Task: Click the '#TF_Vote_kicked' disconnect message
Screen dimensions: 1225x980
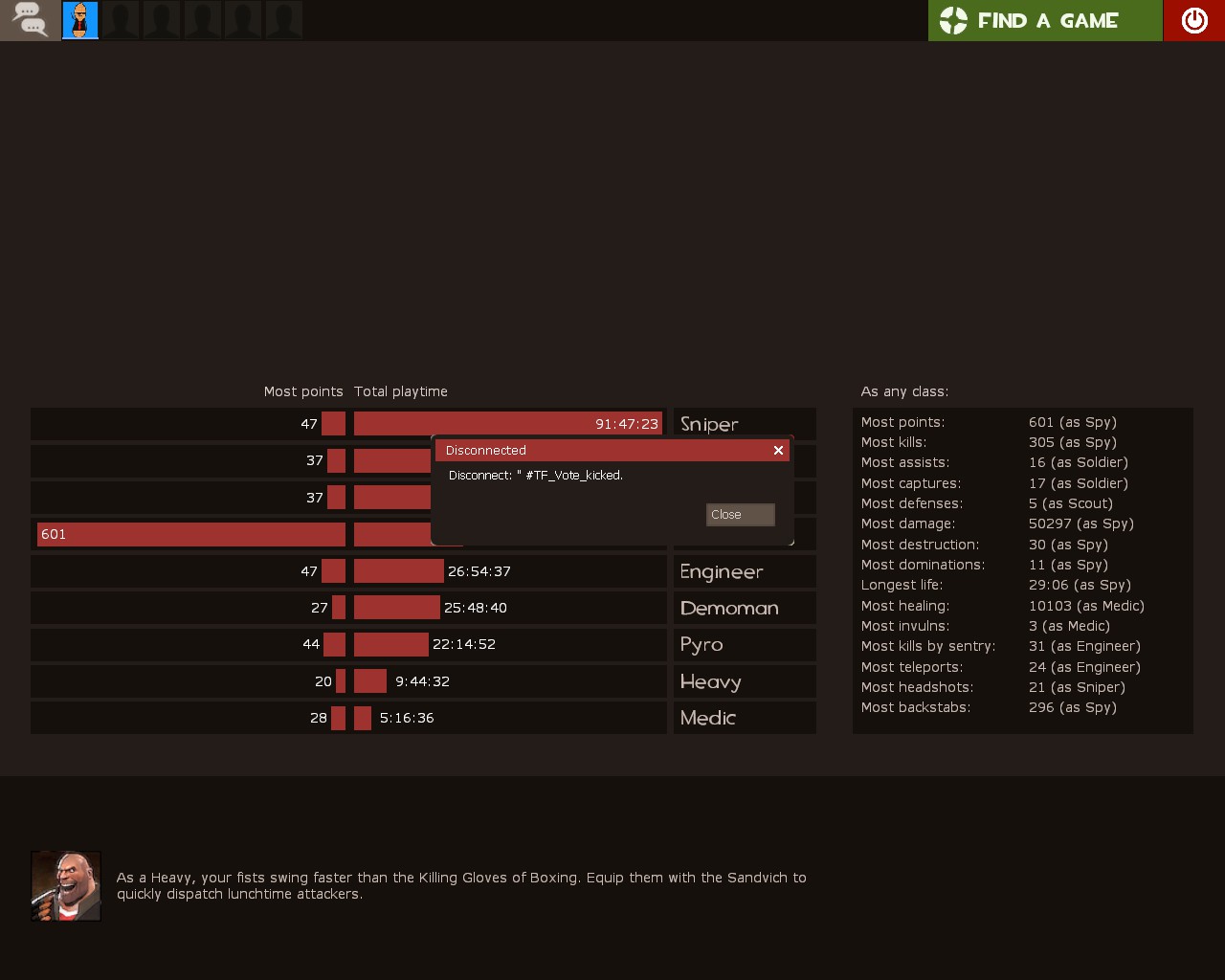Action: point(536,476)
